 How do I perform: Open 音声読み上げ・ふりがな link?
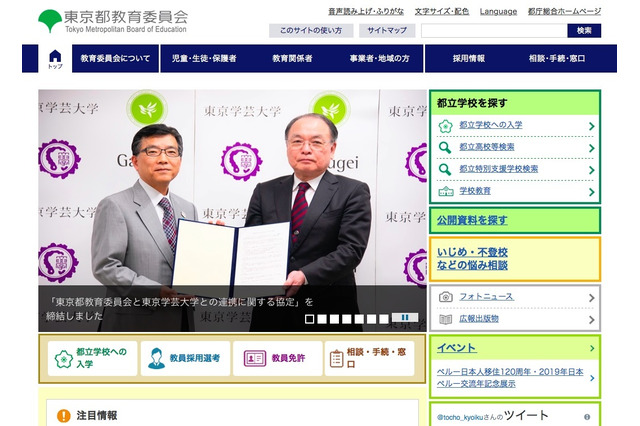click(x=366, y=11)
